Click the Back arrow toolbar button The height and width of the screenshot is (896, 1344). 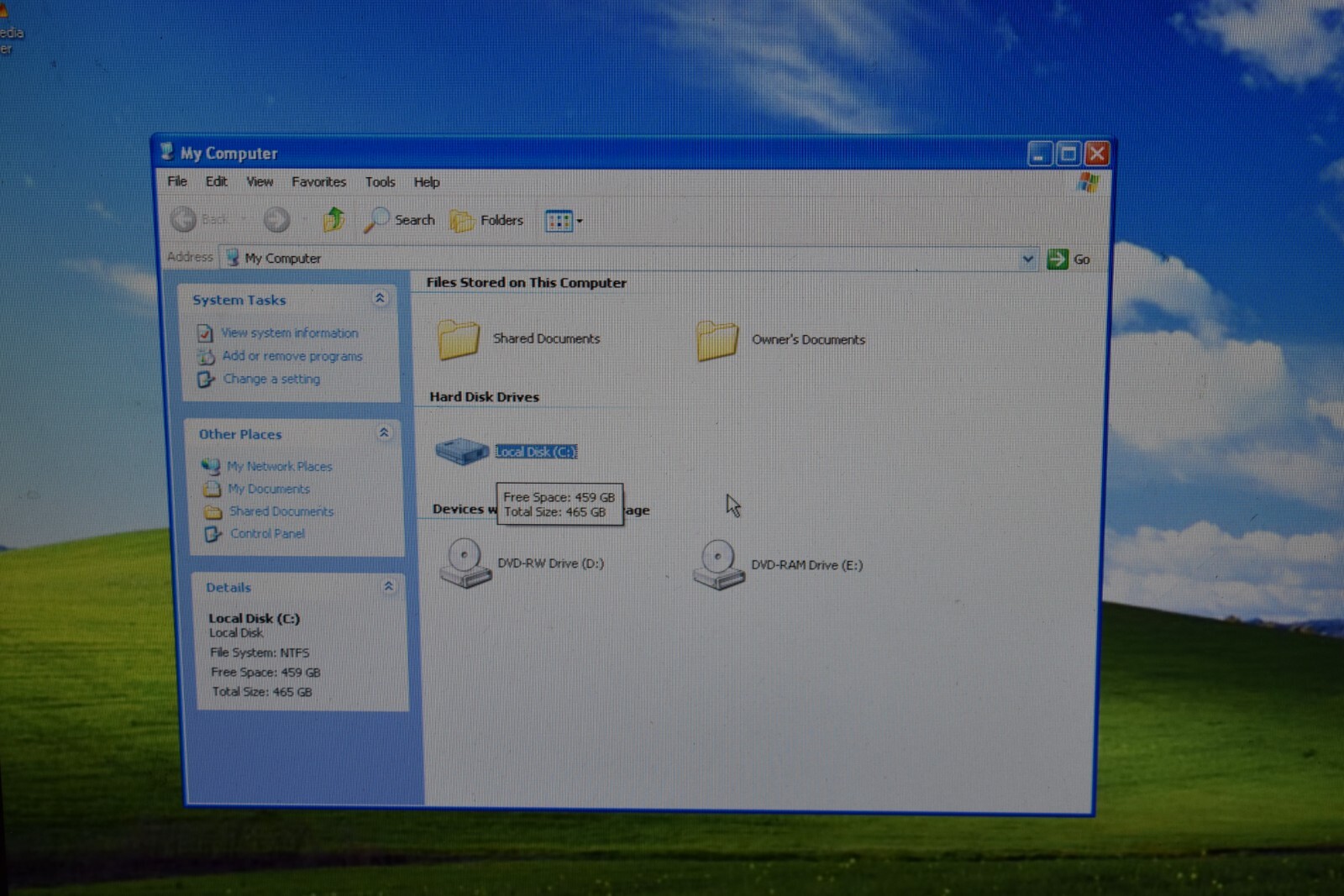point(183,219)
